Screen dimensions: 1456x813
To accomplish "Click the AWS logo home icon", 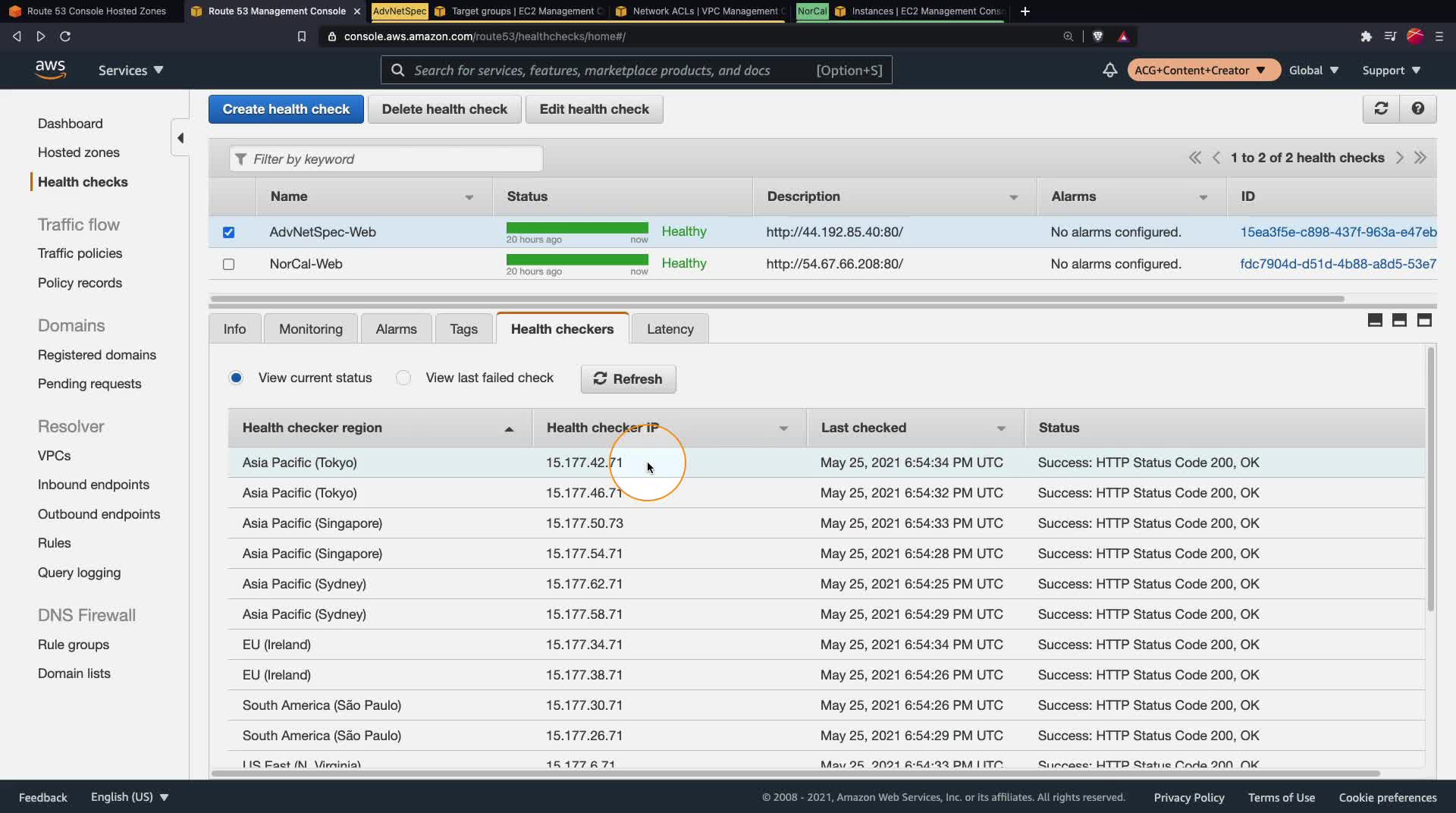I will tap(50, 70).
